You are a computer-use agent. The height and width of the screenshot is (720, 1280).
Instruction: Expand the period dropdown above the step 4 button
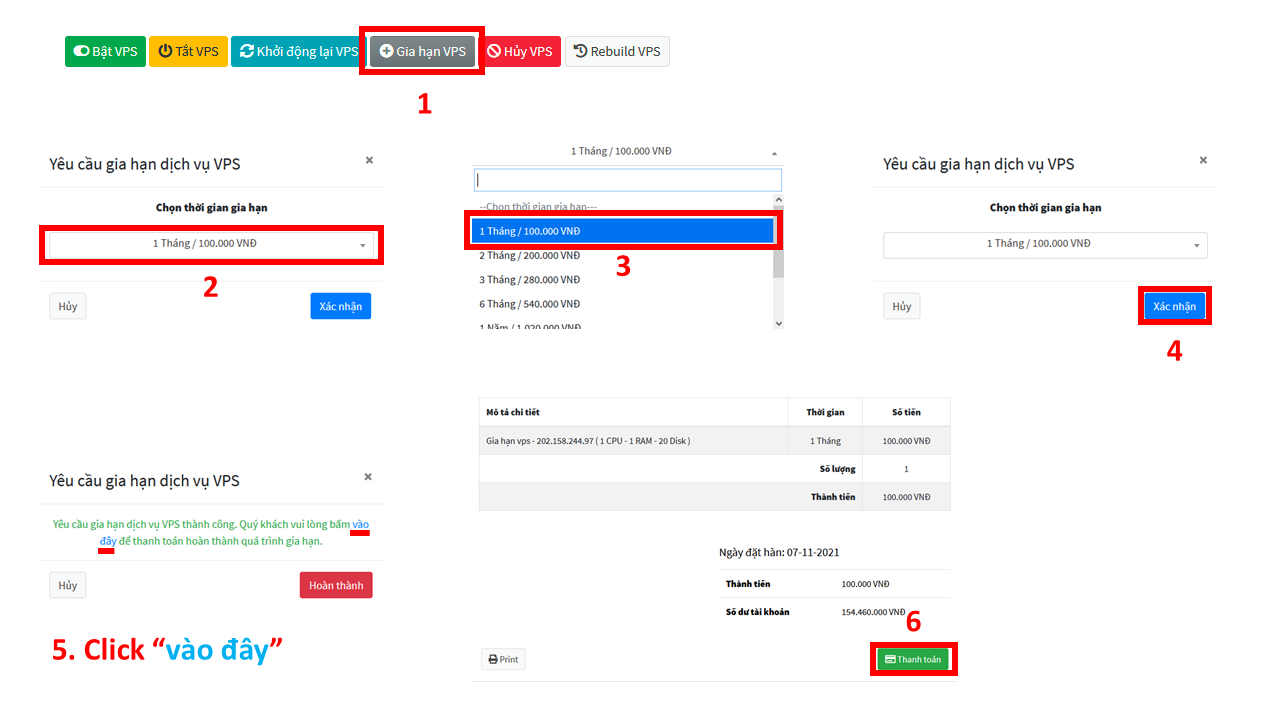click(x=1044, y=245)
